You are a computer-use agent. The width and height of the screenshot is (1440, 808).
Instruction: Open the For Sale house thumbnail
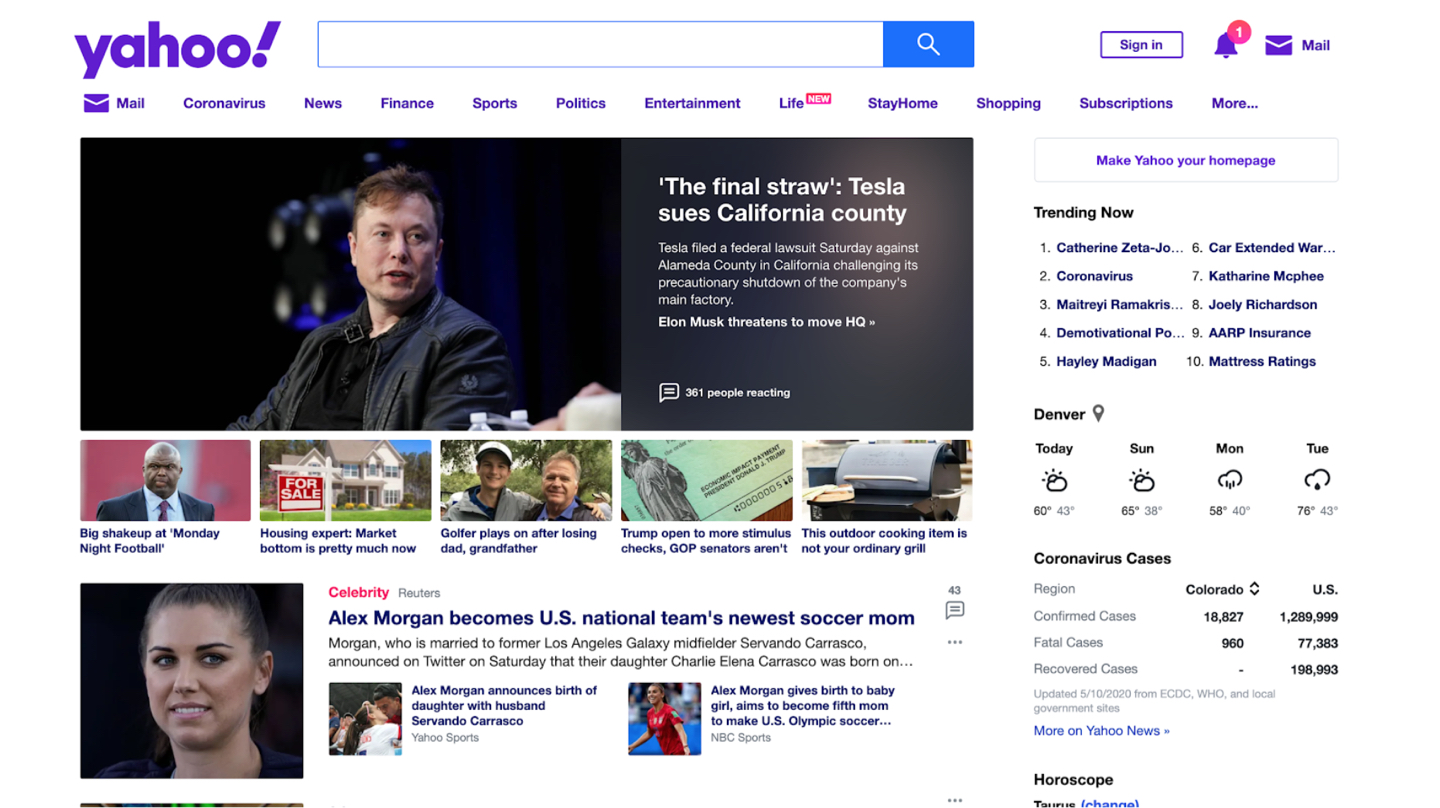[345, 481]
